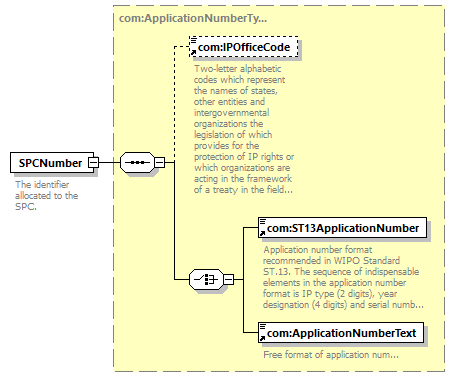Select the SPCNumber element box
The image size is (455, 377).
[52, 163]
